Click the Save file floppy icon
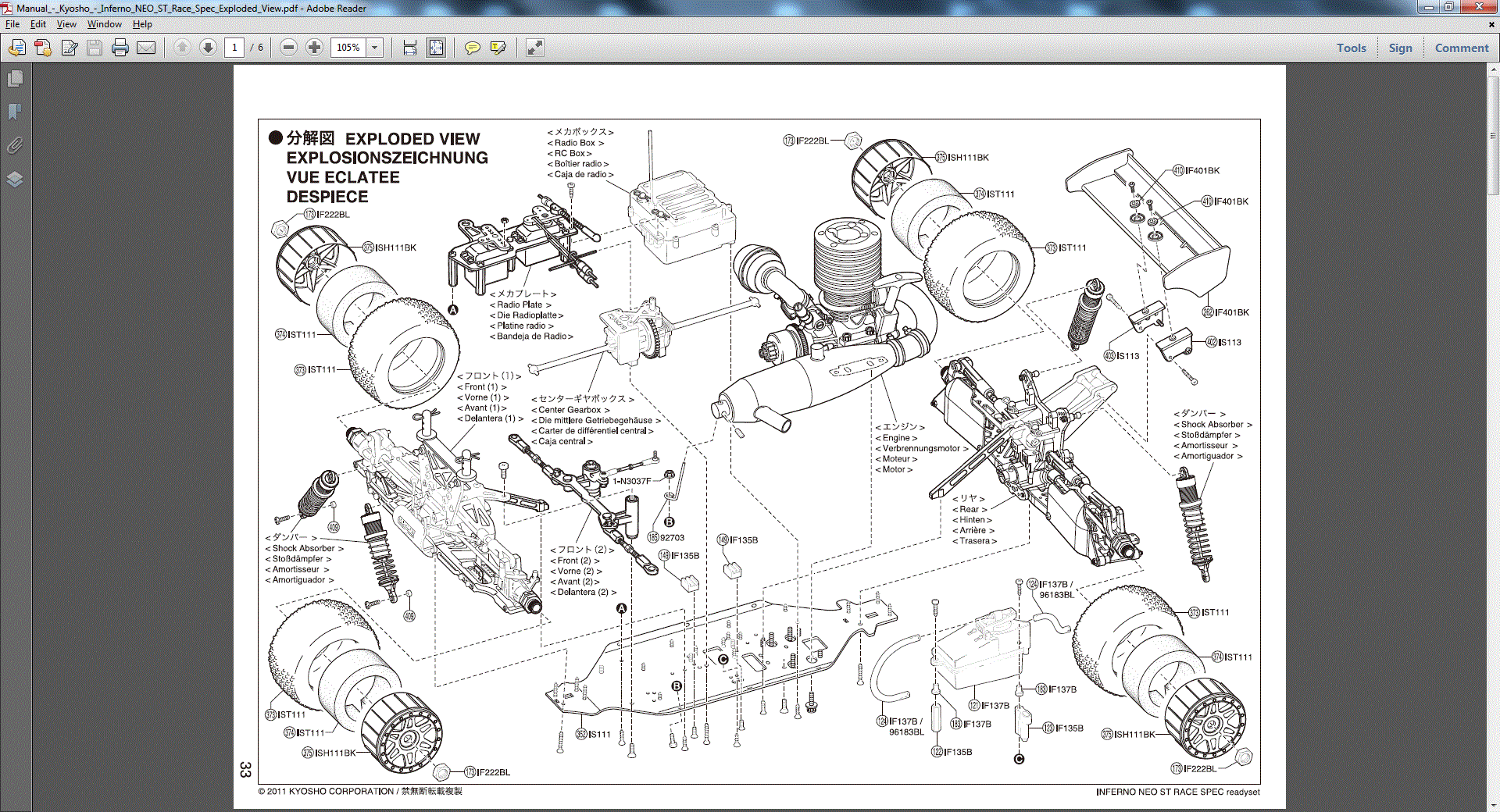Image resolution: width=1500 pixels, height=812 pixels. 95,48
